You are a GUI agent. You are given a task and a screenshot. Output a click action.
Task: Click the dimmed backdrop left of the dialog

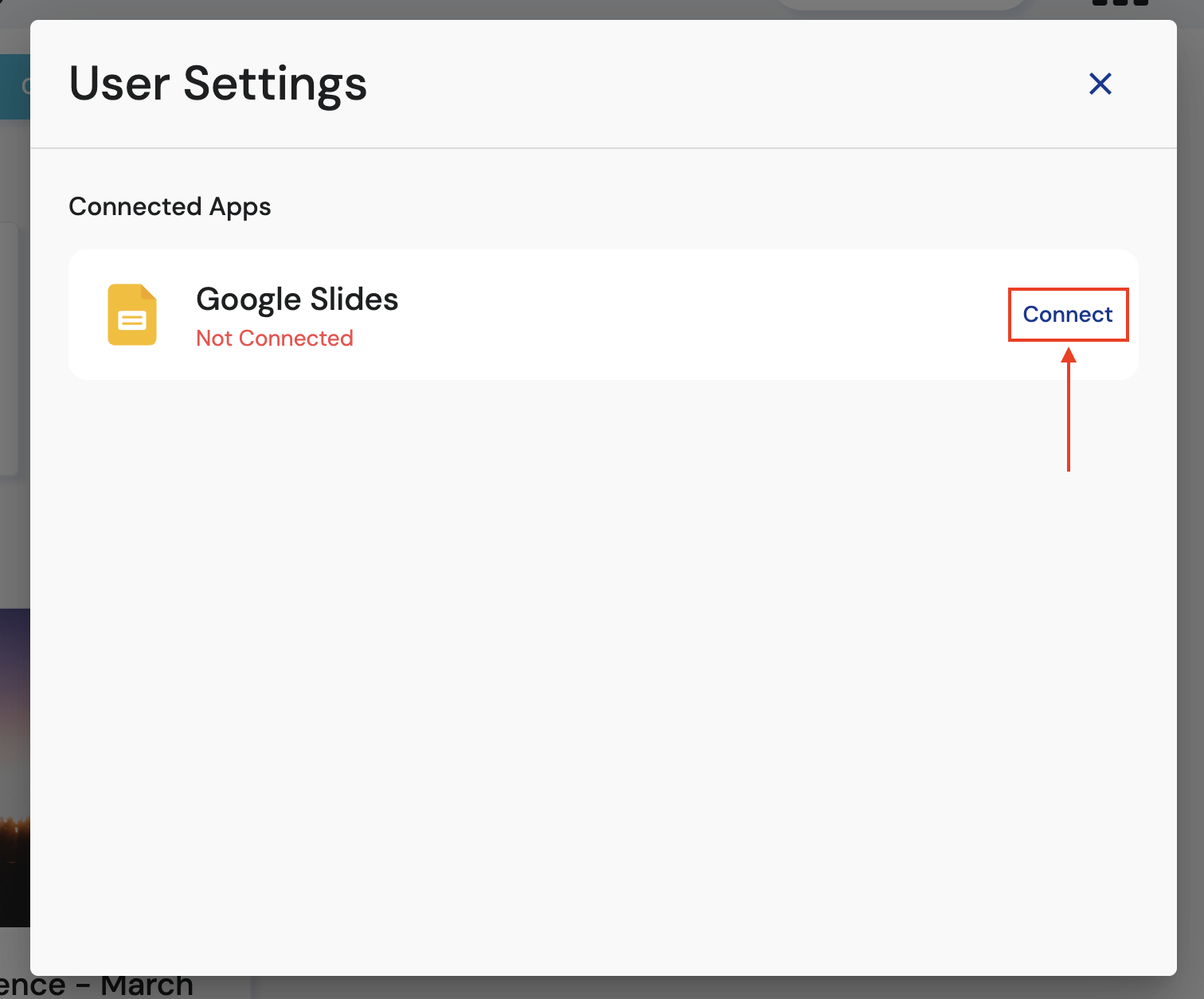pyautogui.click(x=14, y=542)
